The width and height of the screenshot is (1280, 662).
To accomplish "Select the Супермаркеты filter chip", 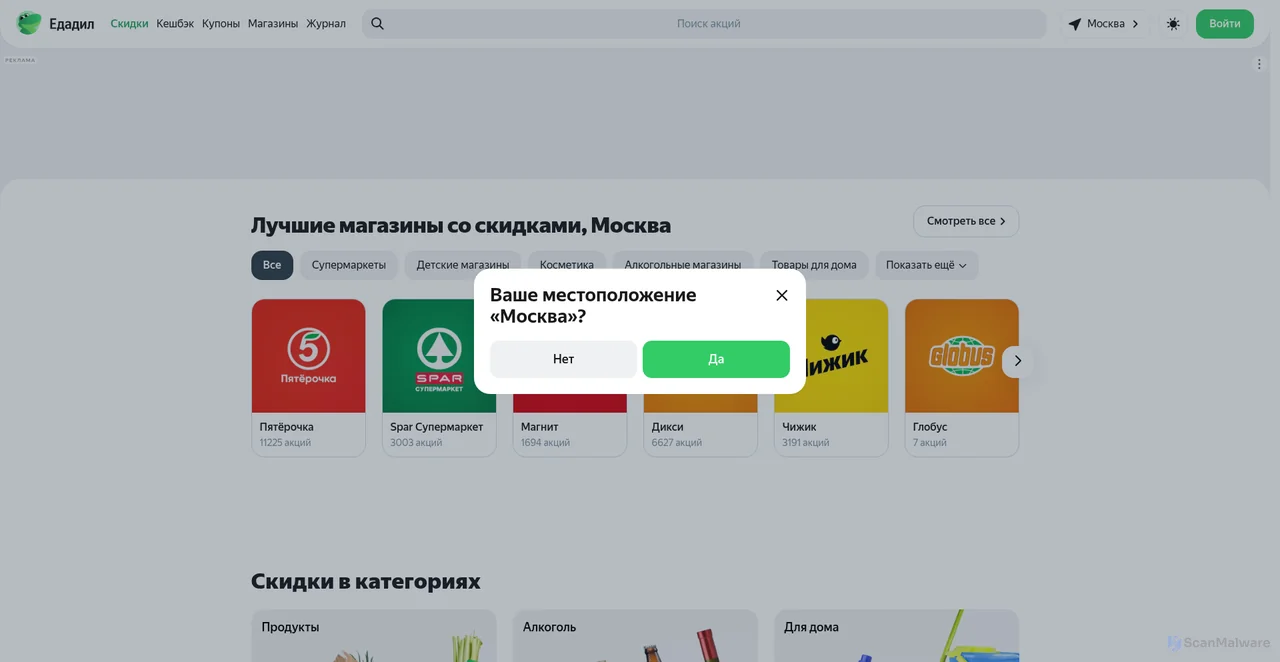I will [349, 265].
